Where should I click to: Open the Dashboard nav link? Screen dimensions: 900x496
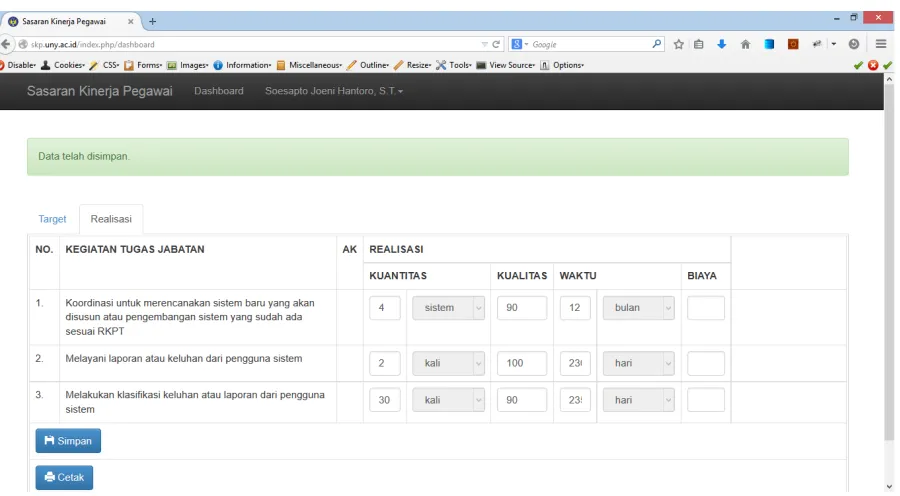[x=219, y=91]
